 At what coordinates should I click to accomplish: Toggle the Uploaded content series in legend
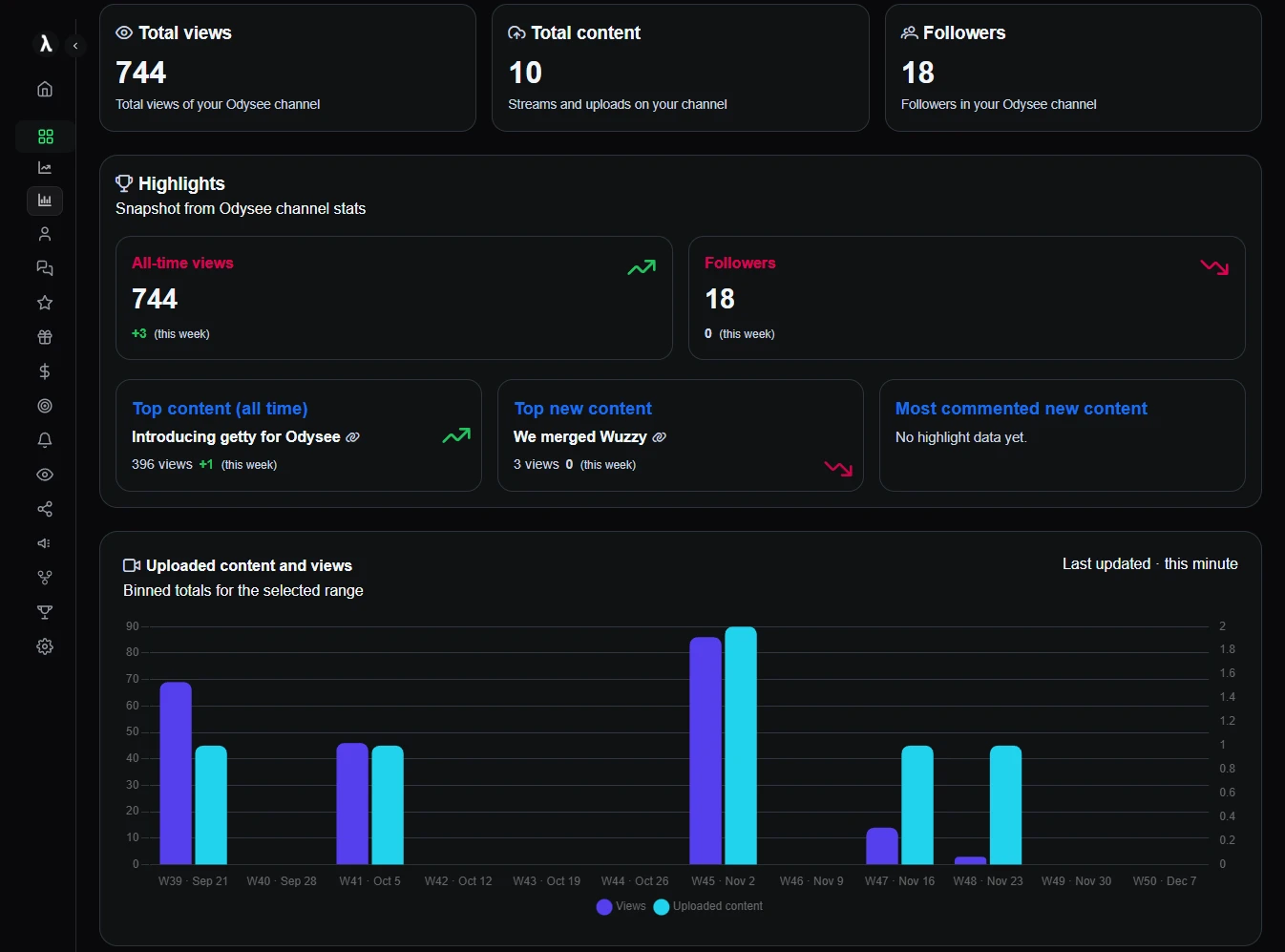(x=708, y=906)
